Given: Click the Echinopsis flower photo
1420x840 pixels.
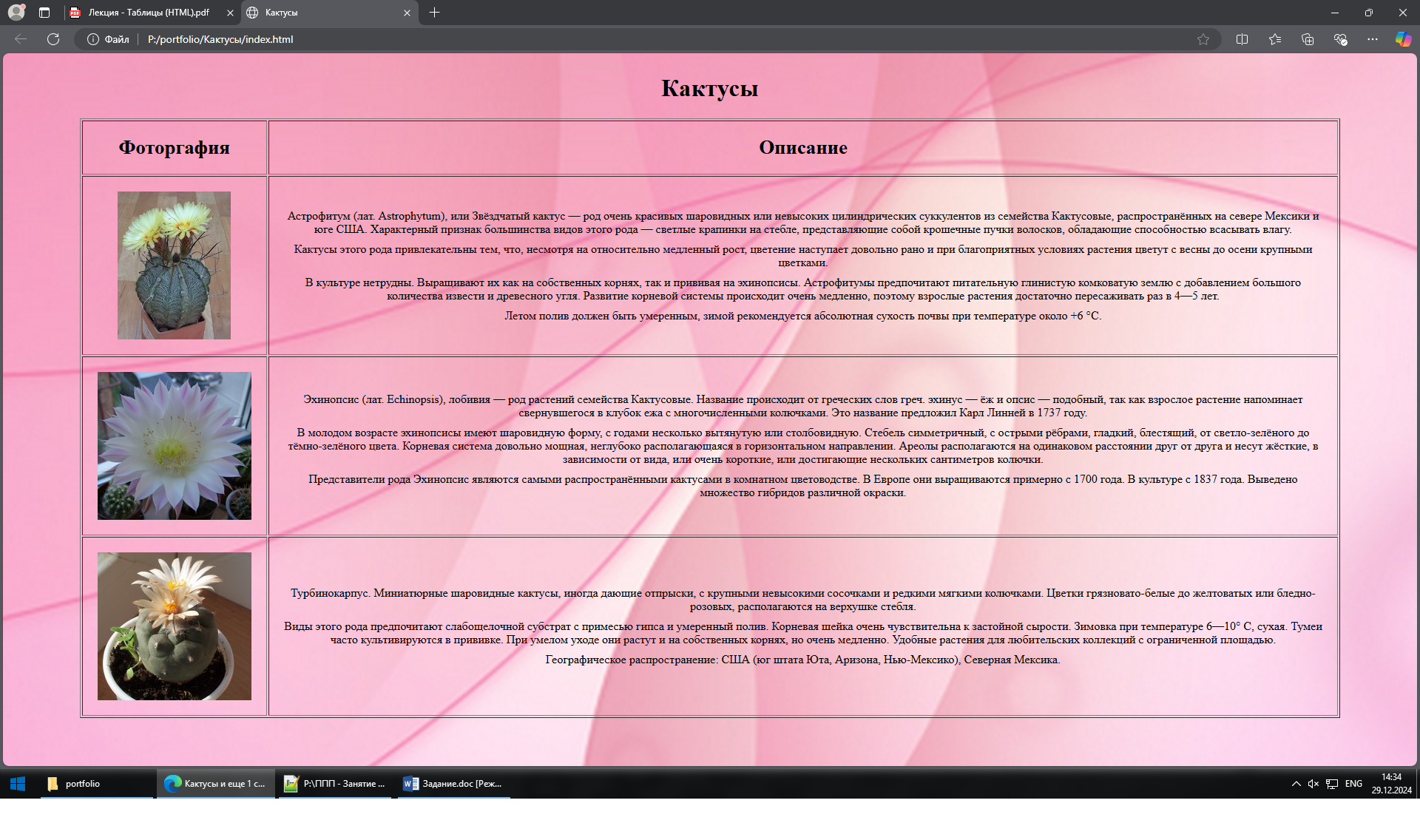Looking at the screenshot, I should [x=175, y=446].
